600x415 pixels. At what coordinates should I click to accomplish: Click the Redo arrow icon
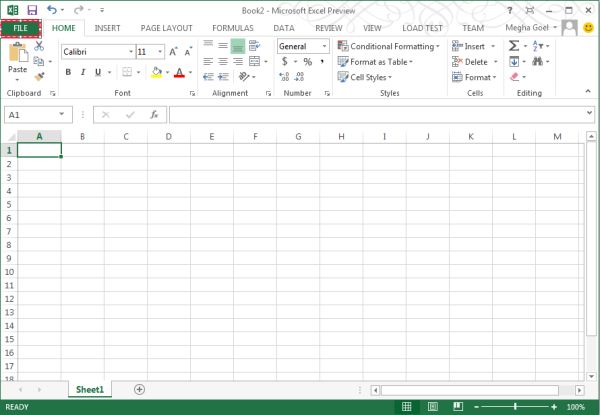point(78,10)
